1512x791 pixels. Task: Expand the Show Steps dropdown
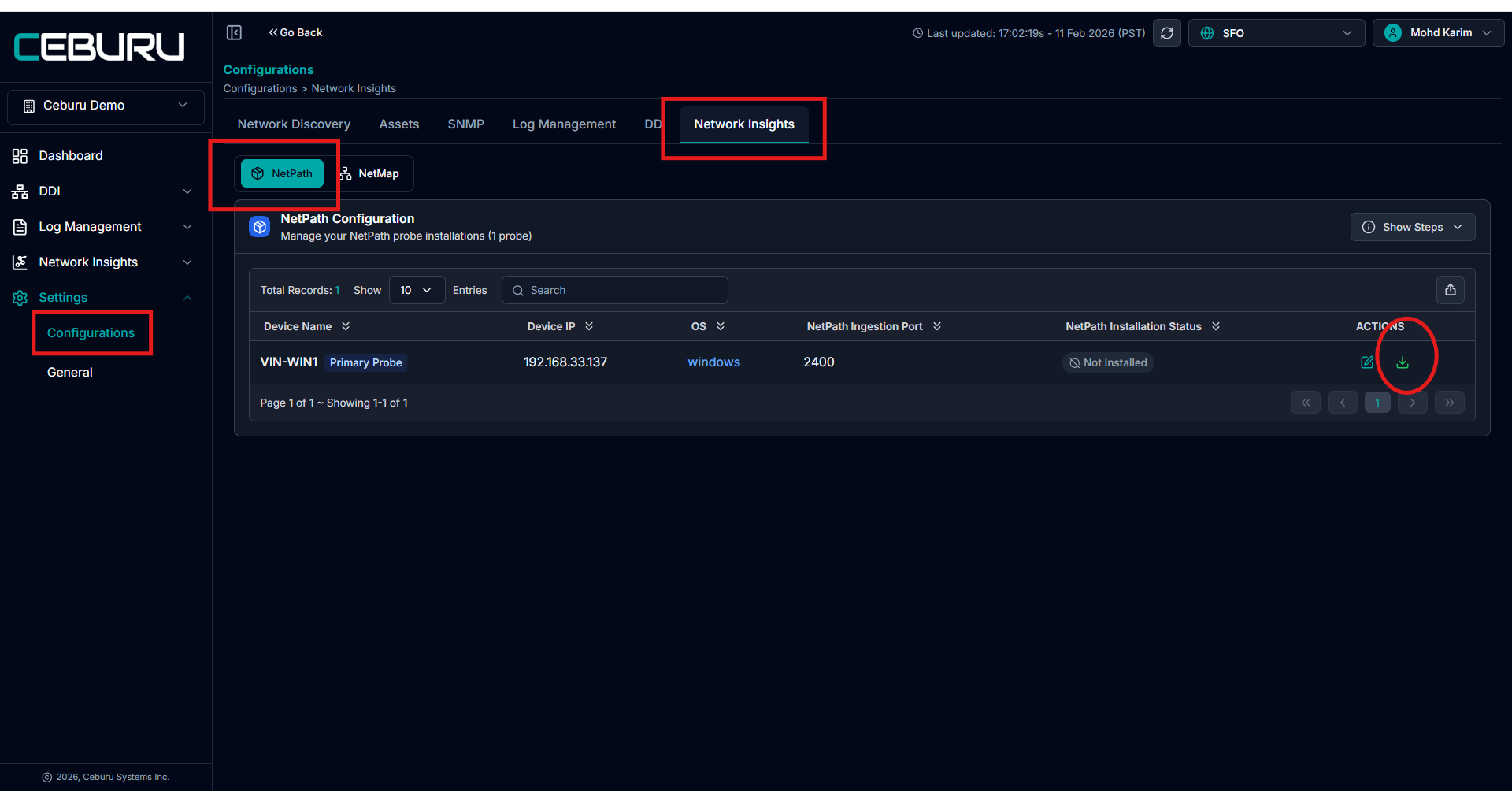tap(1413, 227)
